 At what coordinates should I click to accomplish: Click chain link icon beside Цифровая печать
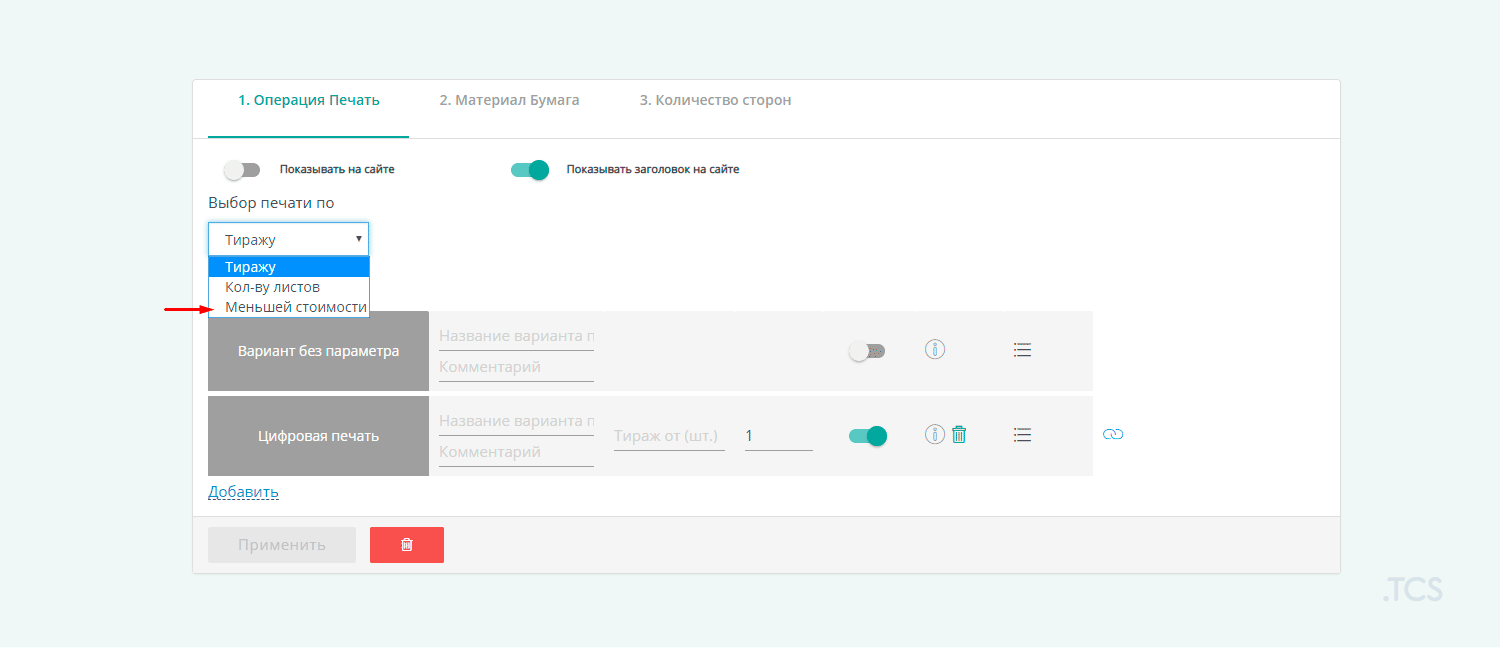tap(1113, 434)
